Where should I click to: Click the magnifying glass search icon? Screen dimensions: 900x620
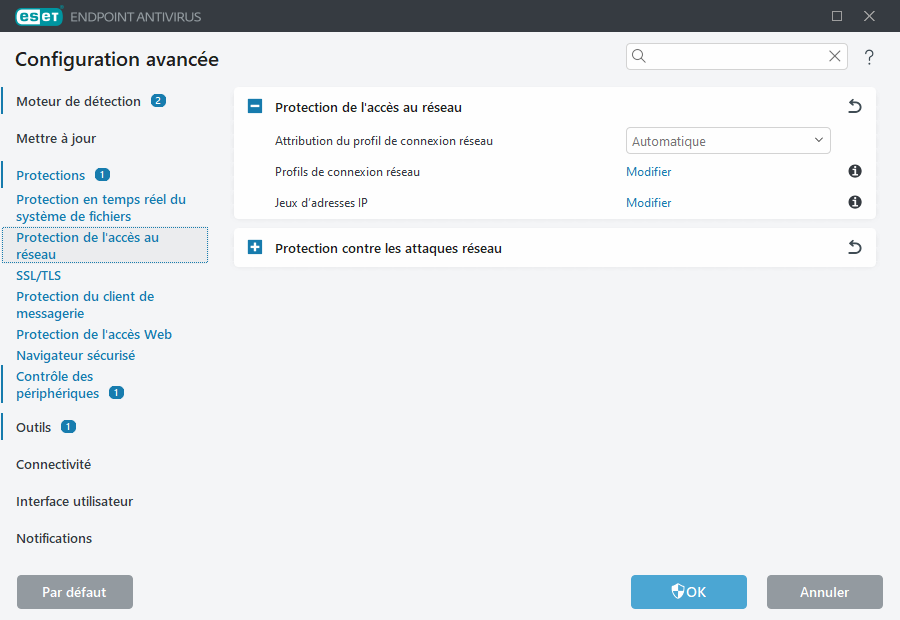click(x=640, y=57)
